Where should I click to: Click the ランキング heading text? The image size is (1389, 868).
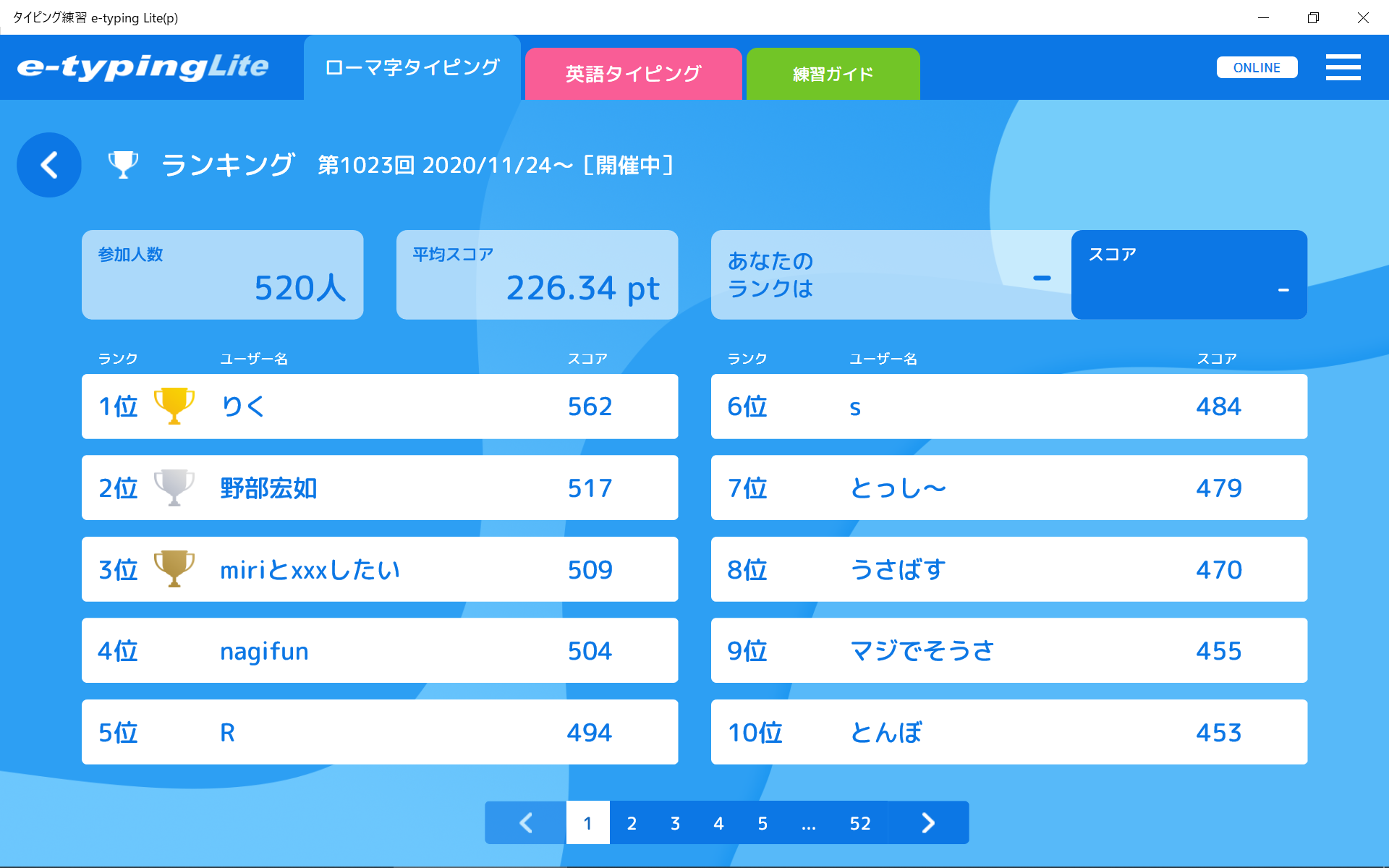click(x=228, y=165)
